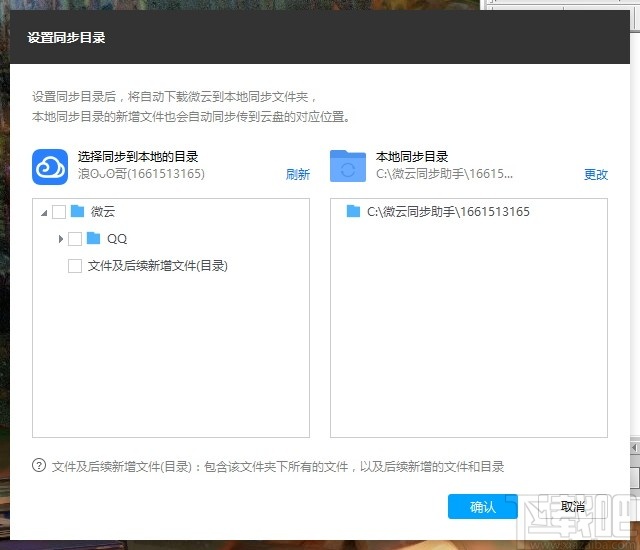Expand the QQ folder node
The image size is (640, 550).
61,239
